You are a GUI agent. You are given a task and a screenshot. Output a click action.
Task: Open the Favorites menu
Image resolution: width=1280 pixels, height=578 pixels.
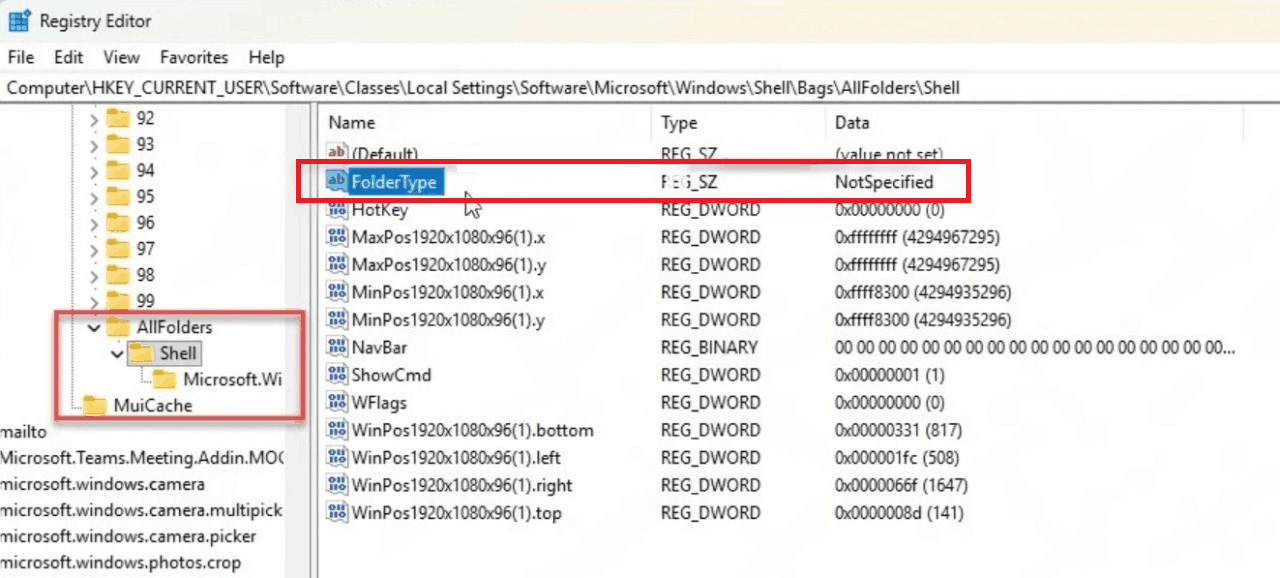(x=194, y=57)
